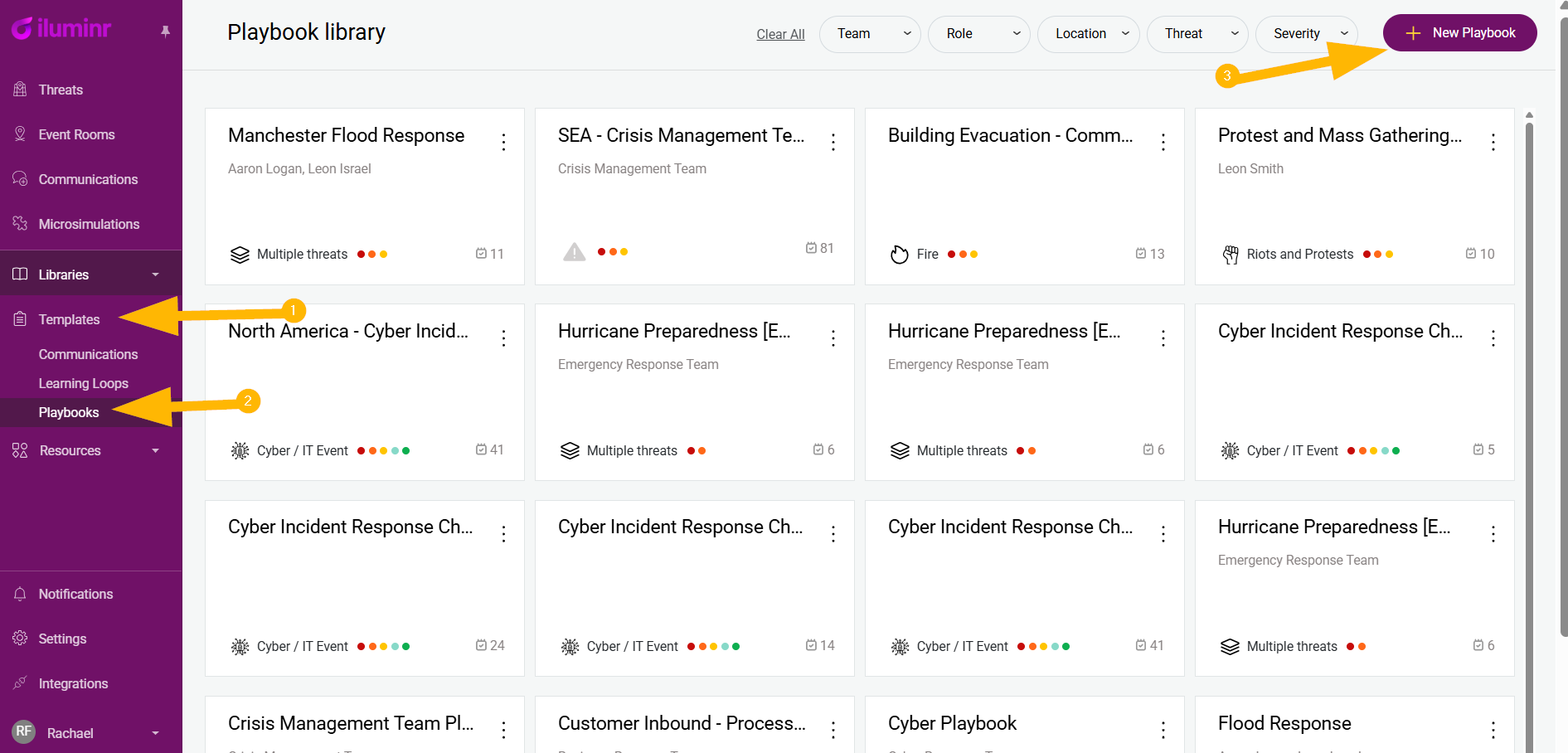The width and height of the screenshot is (1568, 753).
Task: Select Playbooks in the sidebar submenu
Action: [69, 412]
